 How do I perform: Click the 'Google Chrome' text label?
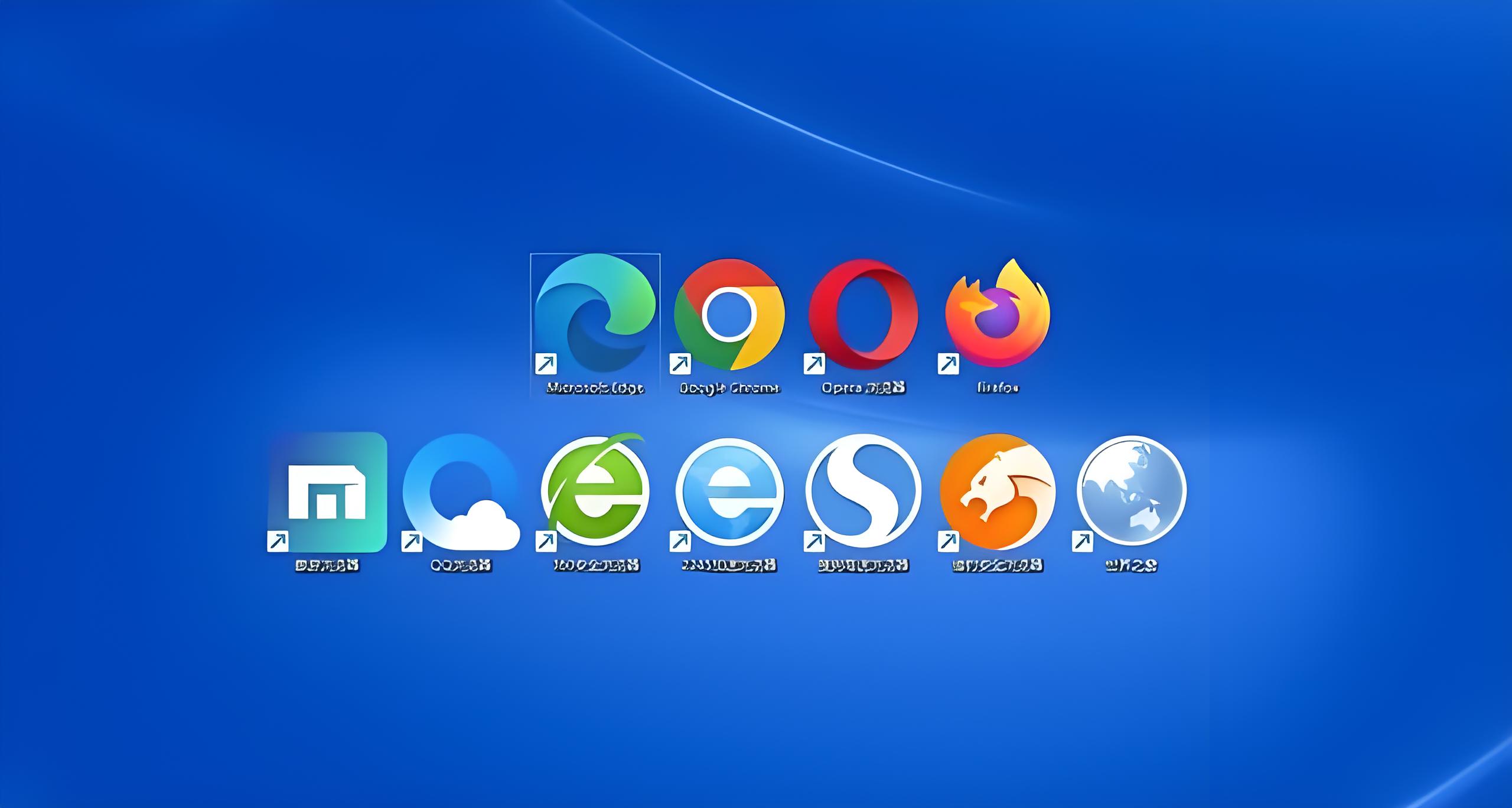point(729,388)
